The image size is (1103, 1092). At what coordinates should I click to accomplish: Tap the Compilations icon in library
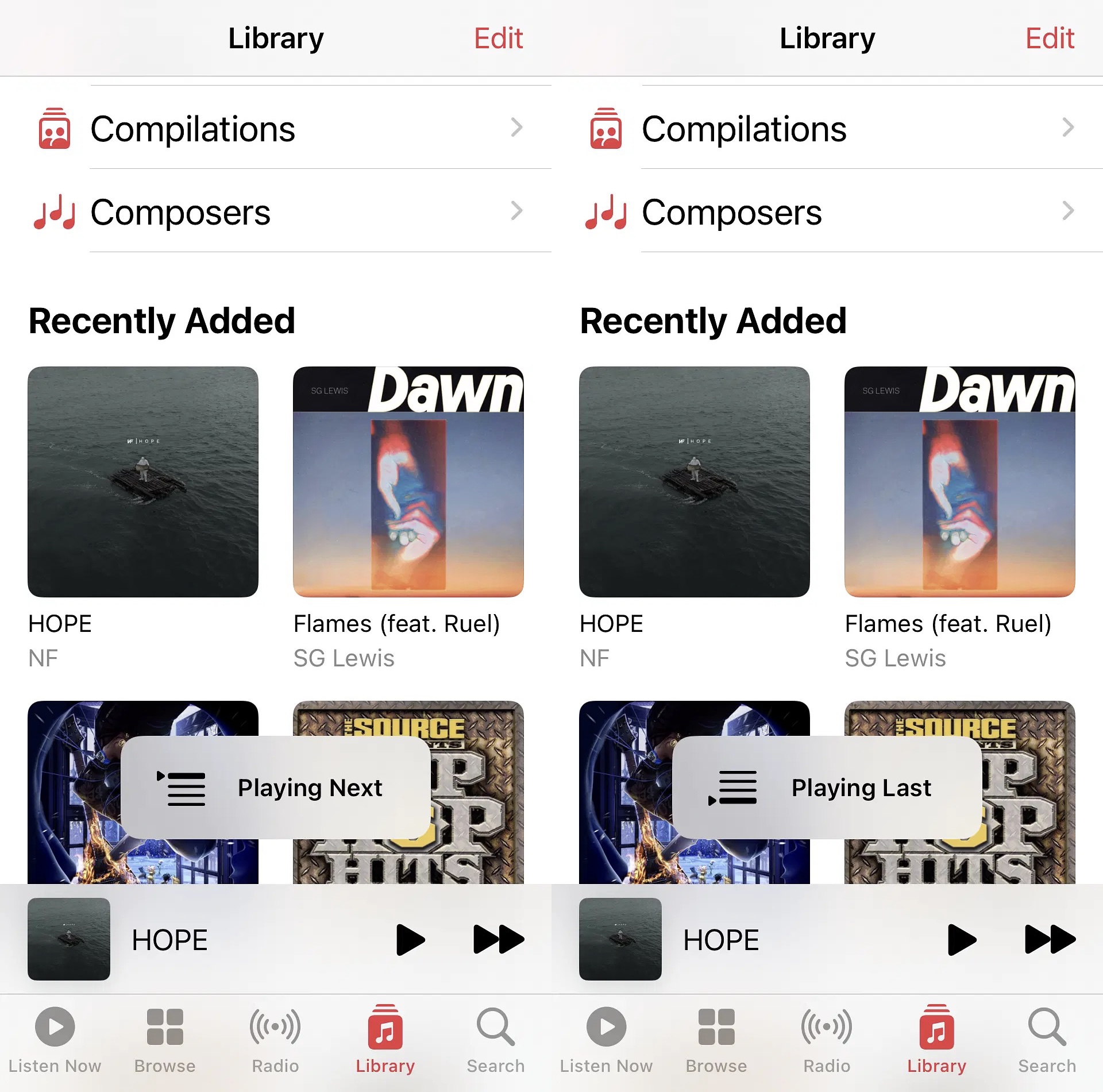point(54,127)
